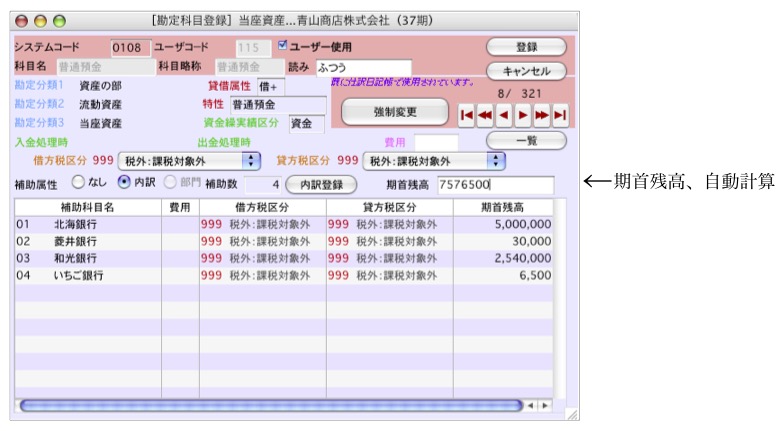
Task: Click the 登録 button
Action: [526, 47]
